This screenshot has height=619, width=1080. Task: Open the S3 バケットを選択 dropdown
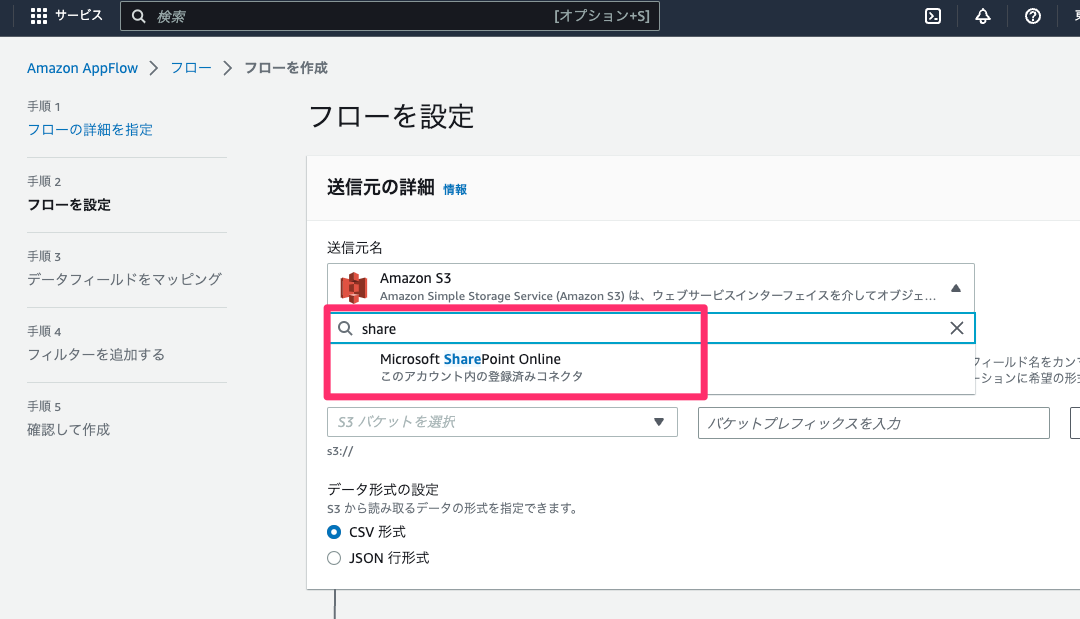point(502,422)
